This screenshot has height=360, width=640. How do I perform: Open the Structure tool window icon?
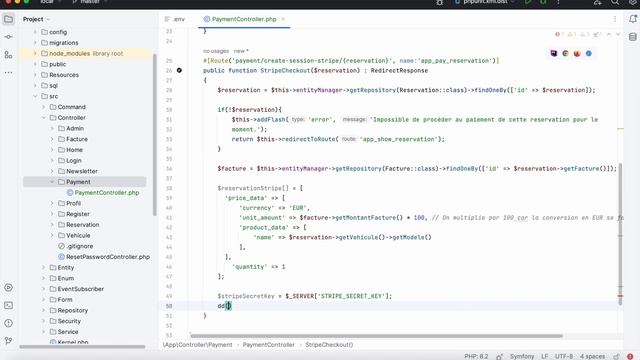click(x=8, y=55)
